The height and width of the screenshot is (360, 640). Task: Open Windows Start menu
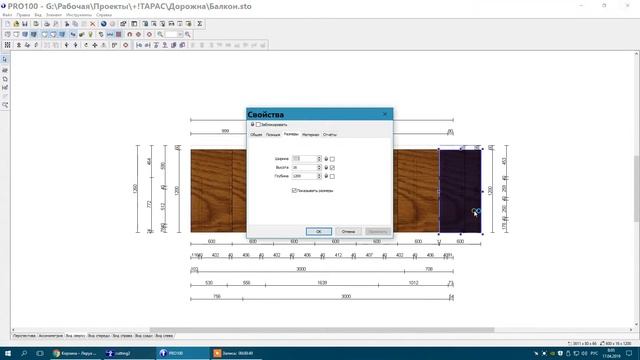coord(8,353)
